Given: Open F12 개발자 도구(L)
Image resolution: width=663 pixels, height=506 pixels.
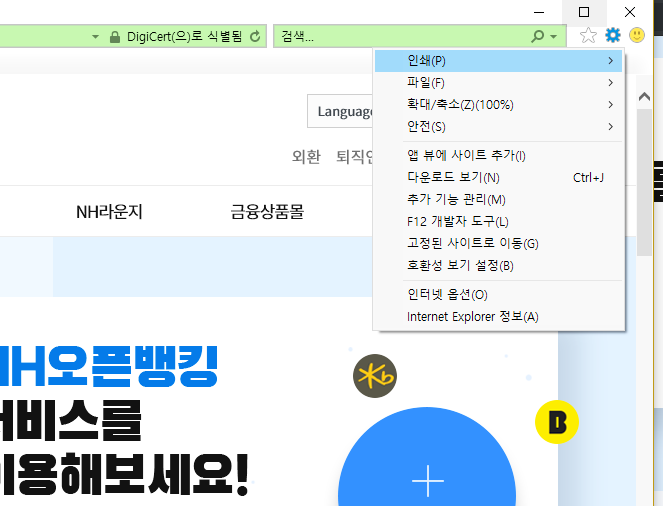Looking at the screenshot, I should (499, 222).
